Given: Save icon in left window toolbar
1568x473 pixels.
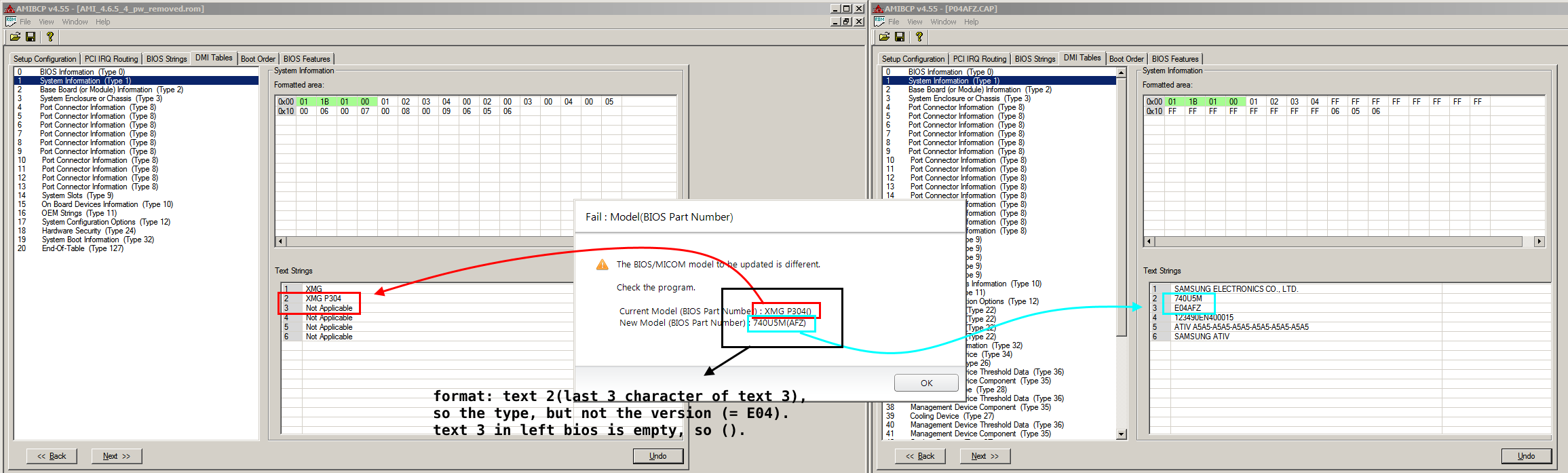Looking at the screenshot, I should coord(31,37).
